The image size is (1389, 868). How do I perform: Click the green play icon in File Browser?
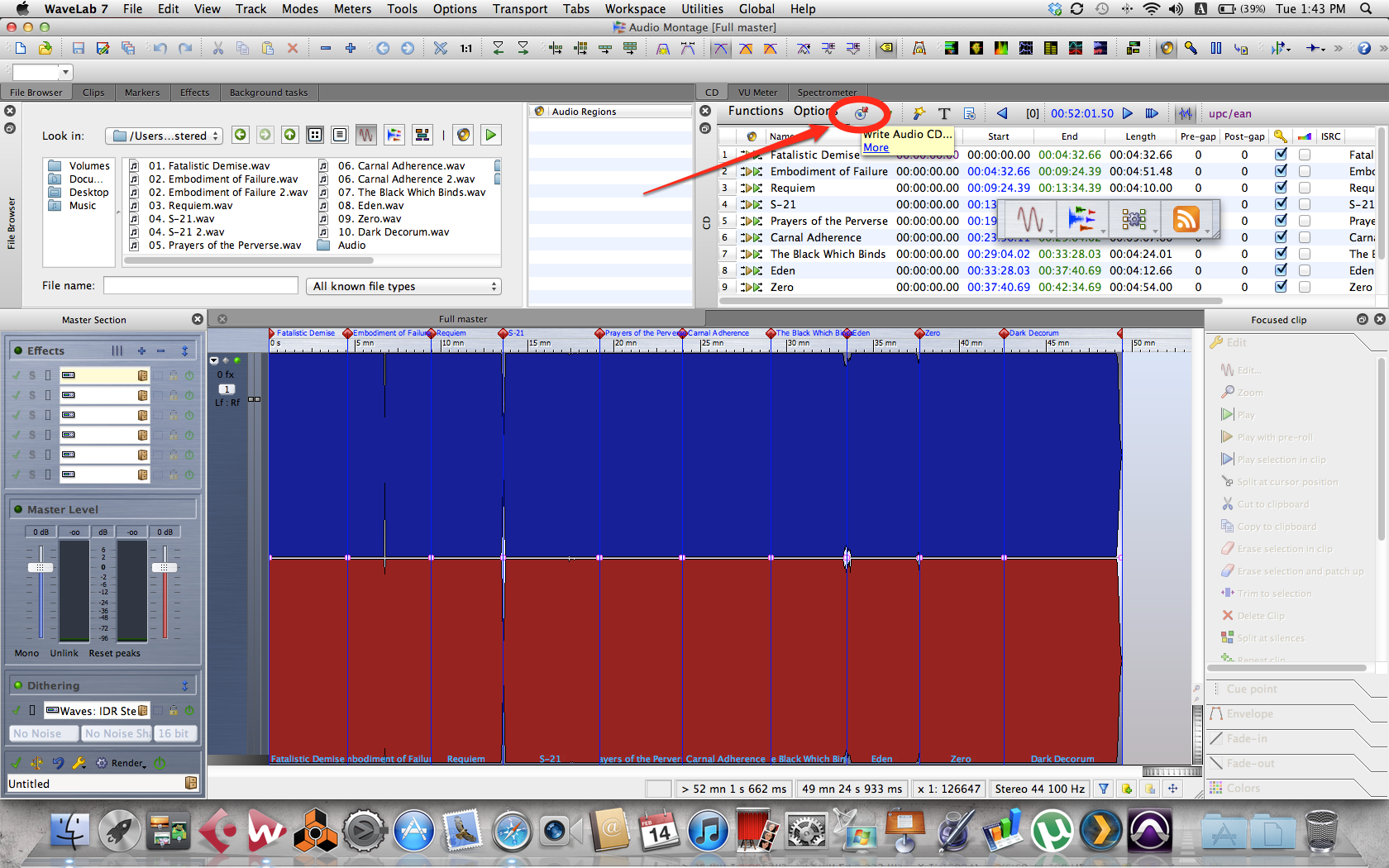pos(491,135)
